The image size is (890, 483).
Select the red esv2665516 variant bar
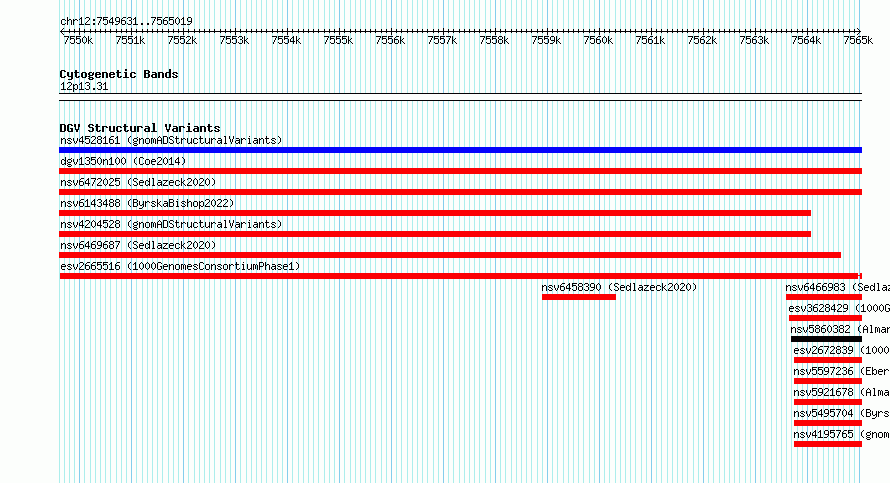click(460, 276)
